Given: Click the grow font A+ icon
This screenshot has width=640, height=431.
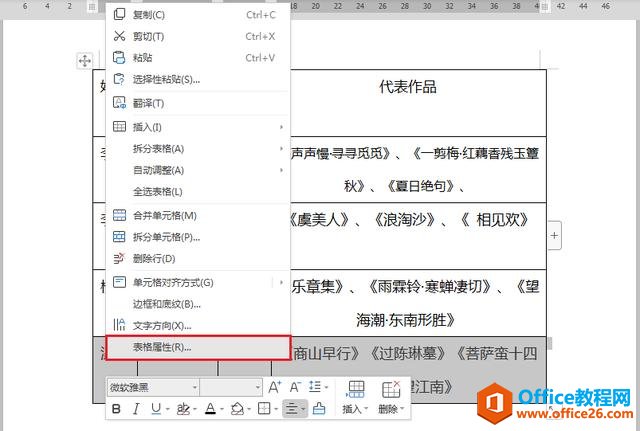Looking at the screenshot, I should point(275,387).
